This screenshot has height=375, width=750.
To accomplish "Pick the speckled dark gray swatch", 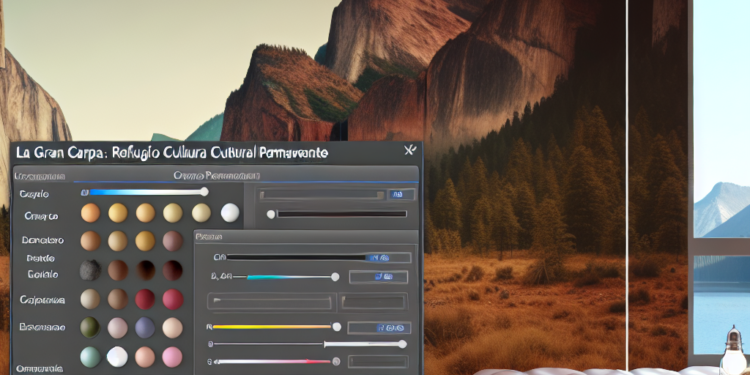I will click(90, 270).
